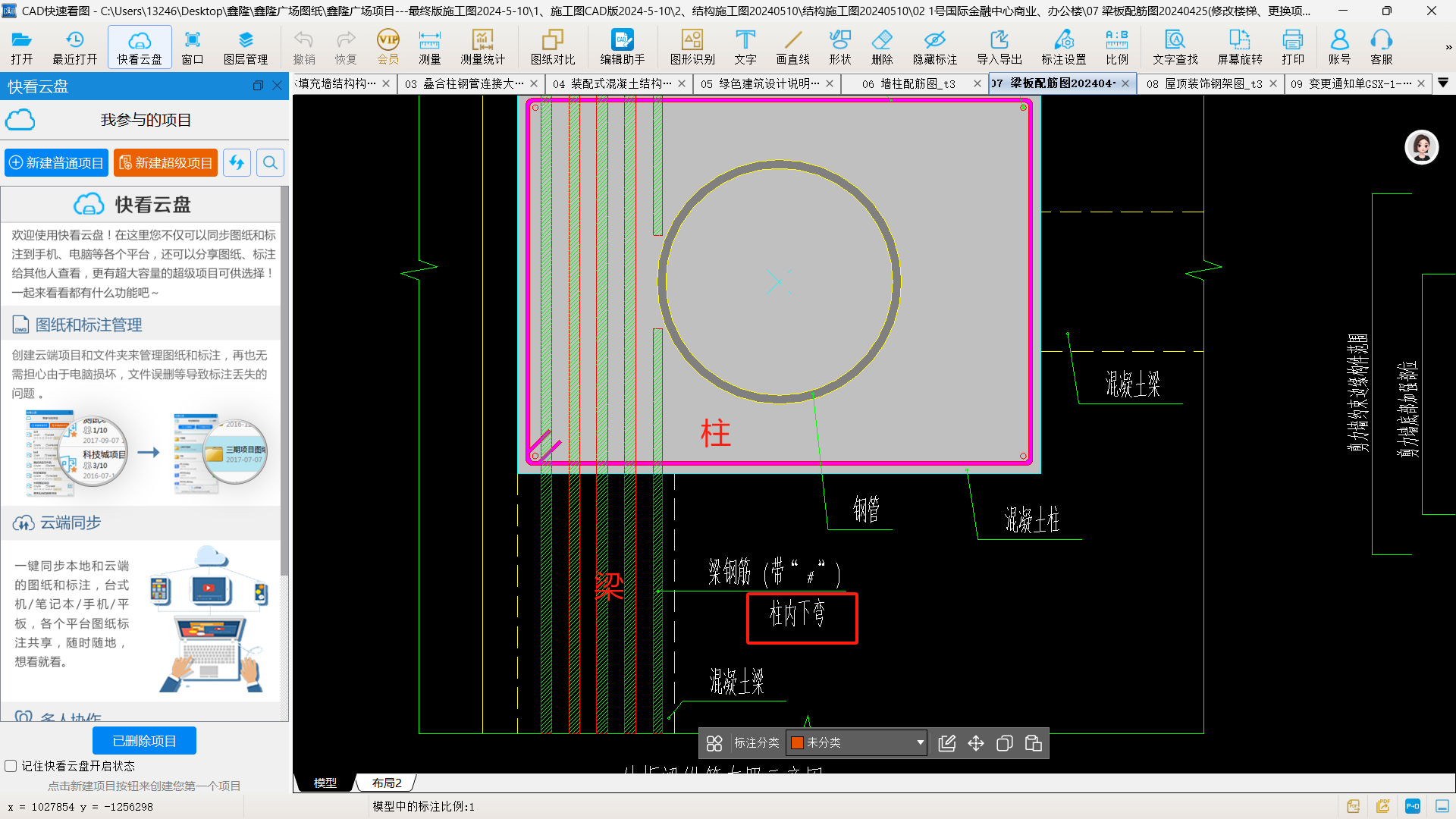Open the 编辑助手 edit assistant

click(x=623, y=47)
